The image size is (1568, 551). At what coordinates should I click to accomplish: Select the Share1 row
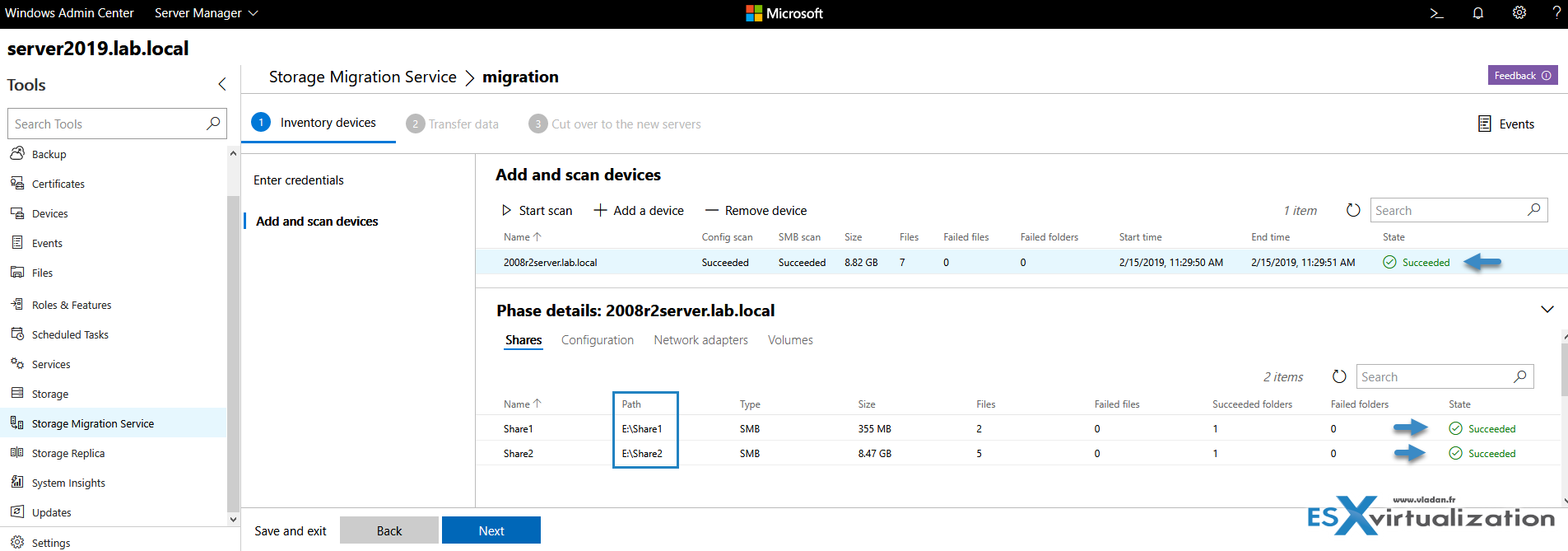coord(1018,429)
